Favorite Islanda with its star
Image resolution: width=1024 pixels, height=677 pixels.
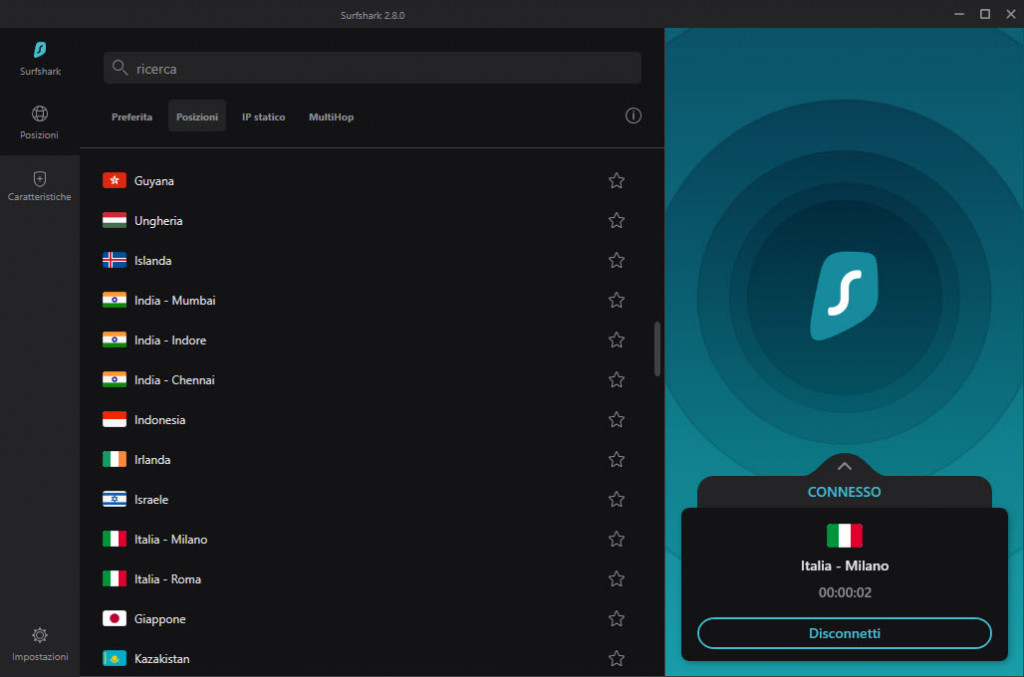(616, 260)
